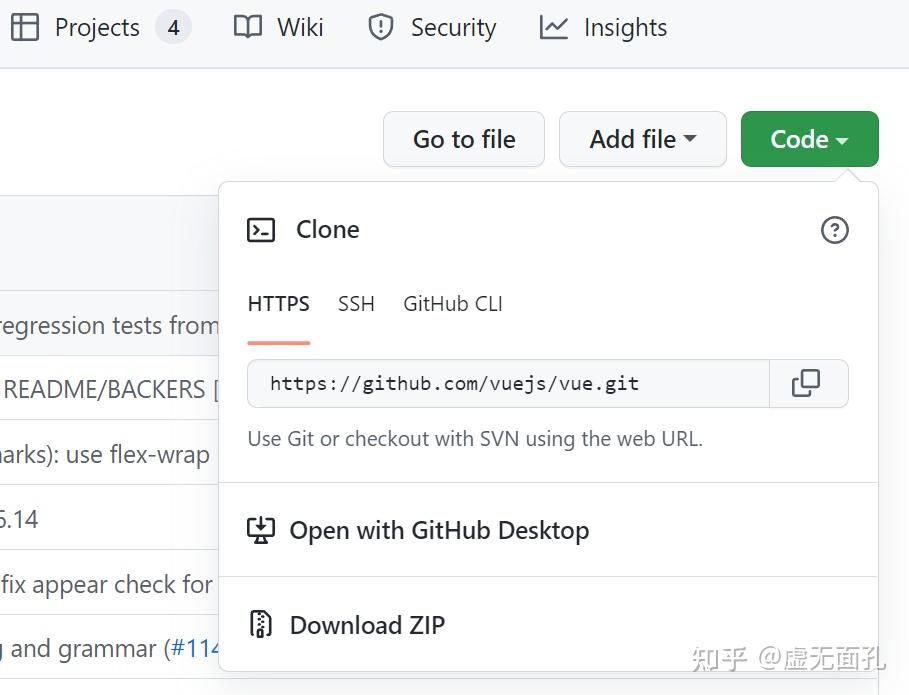Click the Insights graph icon
Image resolution: width=909 pixels, height=695 pixels.
coord(553,28)
